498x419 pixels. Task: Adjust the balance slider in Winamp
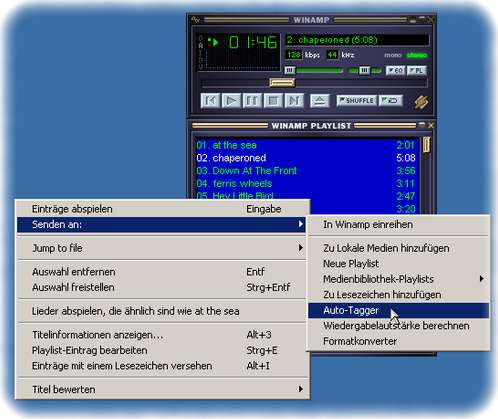364,70
